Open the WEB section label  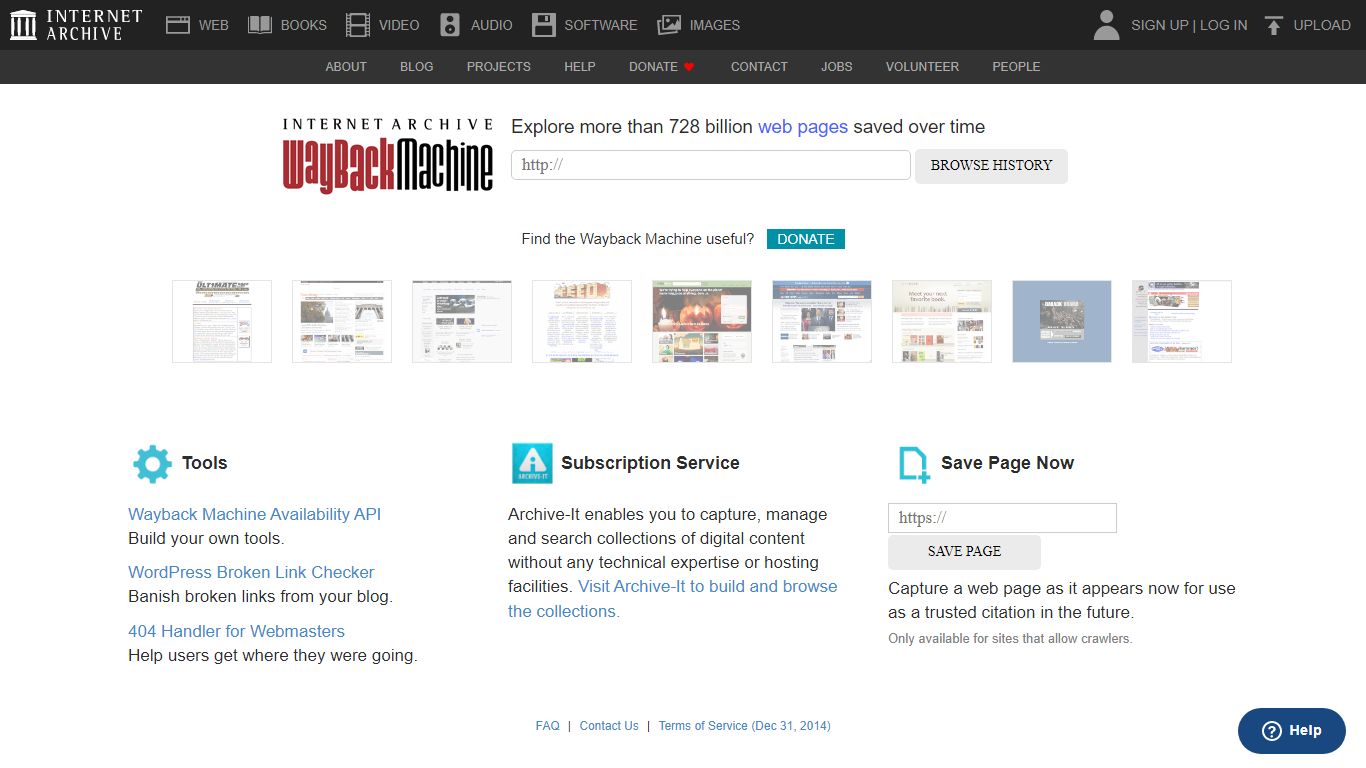[x=214, y=25]
